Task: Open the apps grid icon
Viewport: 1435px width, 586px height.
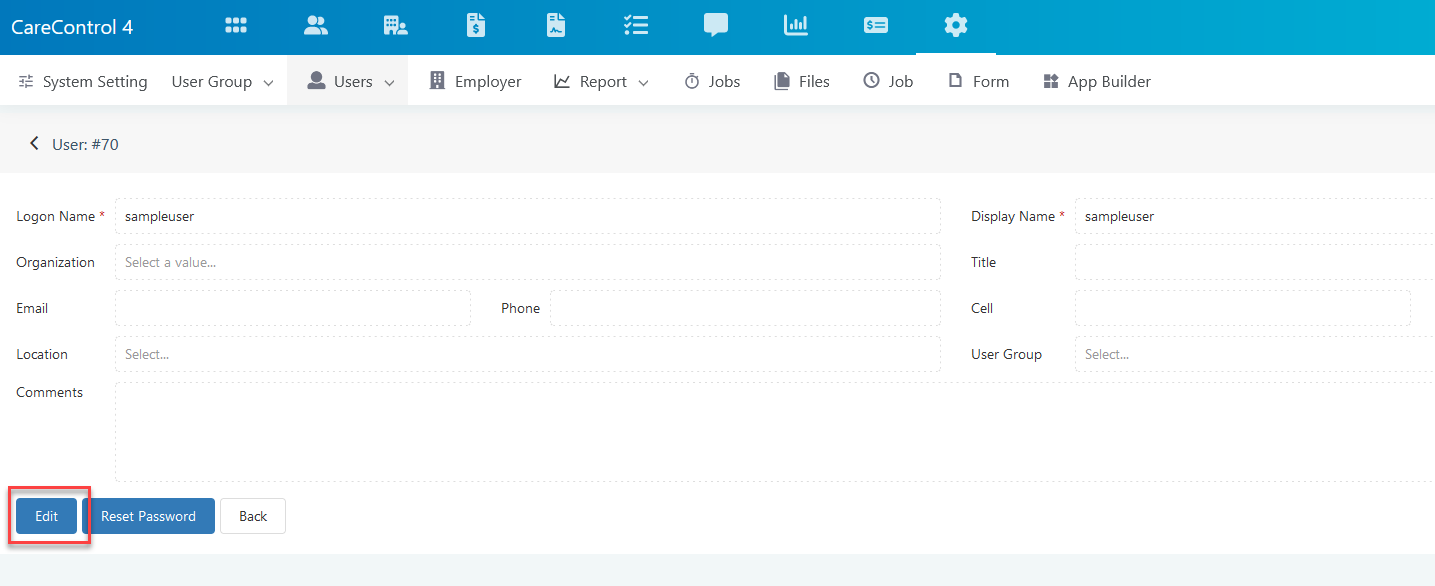Action: click(236, 26)
